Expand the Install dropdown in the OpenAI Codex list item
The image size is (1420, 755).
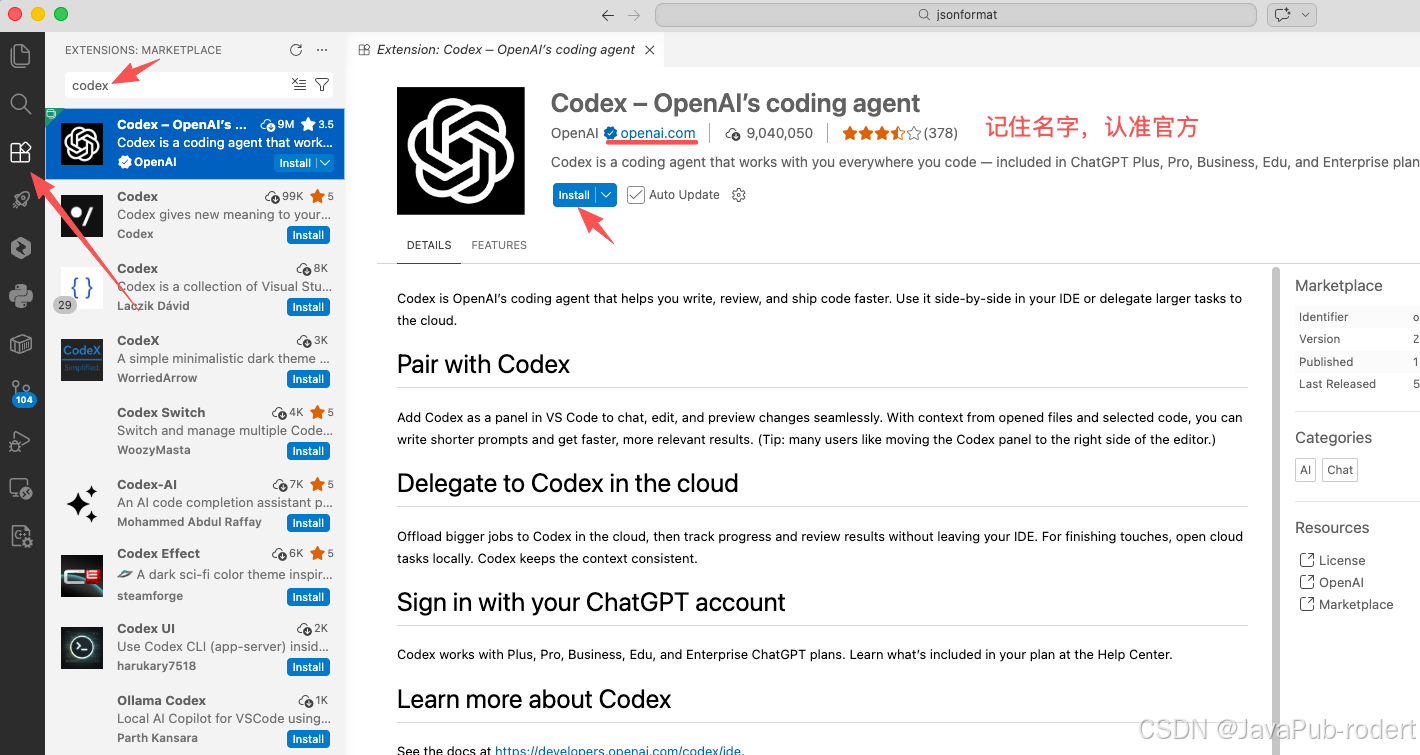coord(324,163)
